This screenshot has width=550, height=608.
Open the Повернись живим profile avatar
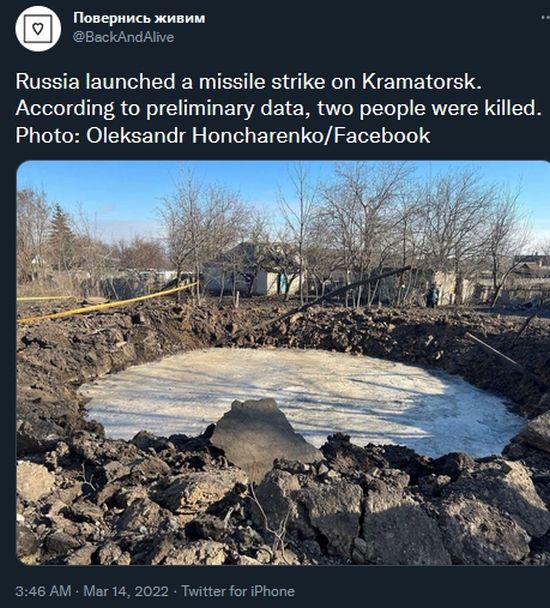pos(38,29)
